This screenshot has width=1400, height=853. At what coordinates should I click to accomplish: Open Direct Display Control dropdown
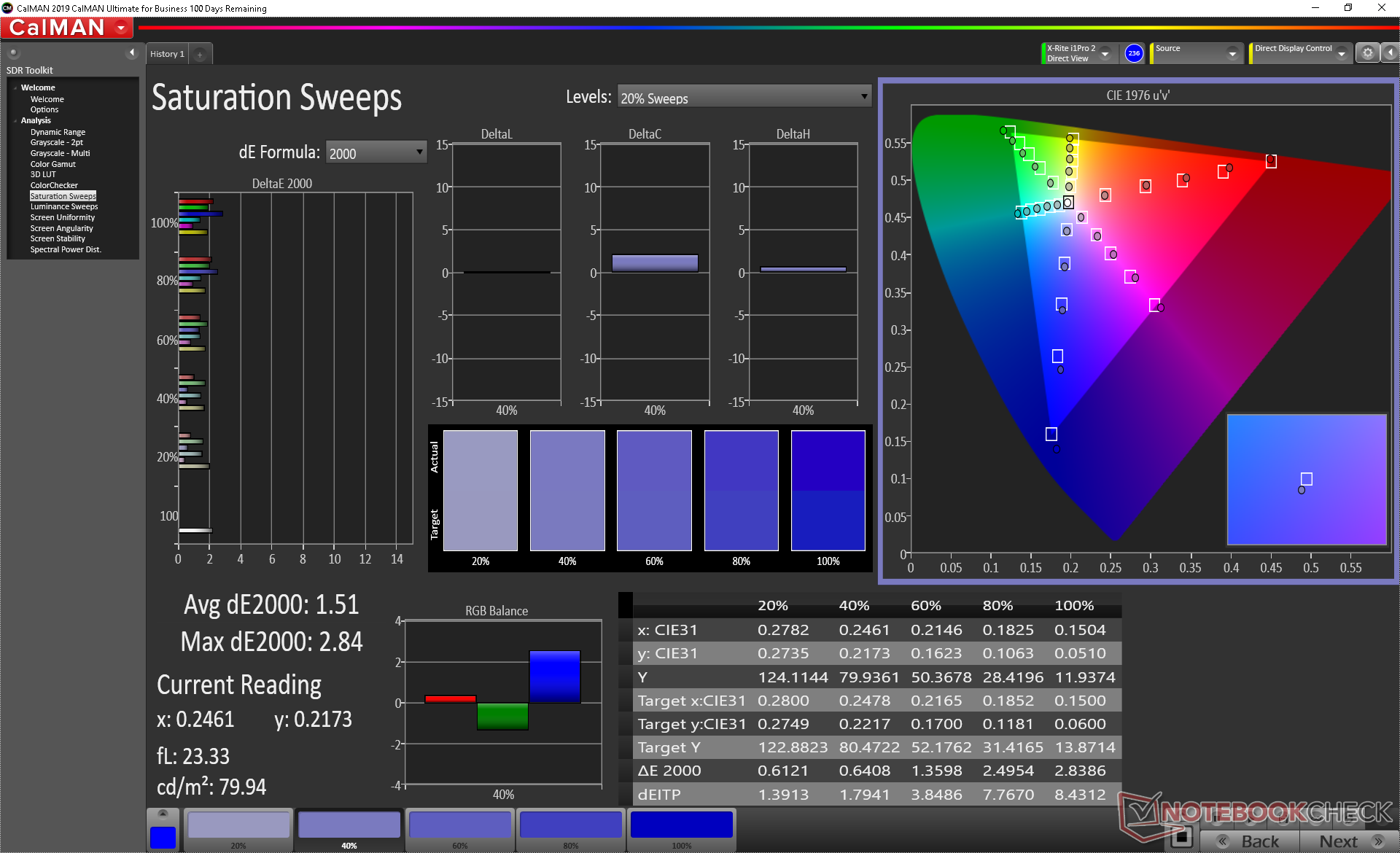(1341, 54)
